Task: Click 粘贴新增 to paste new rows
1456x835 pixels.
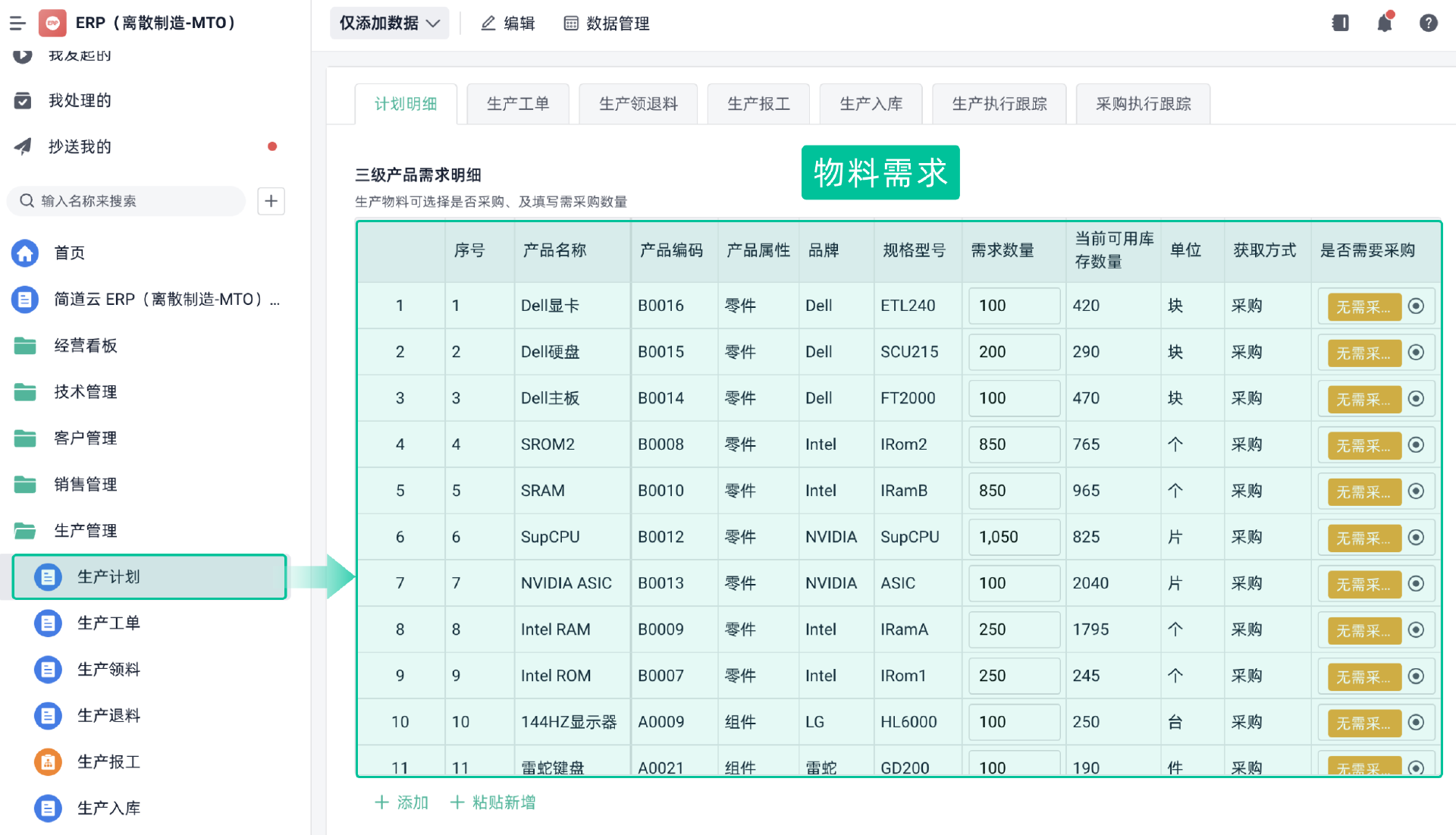Action: pos(493,802)
